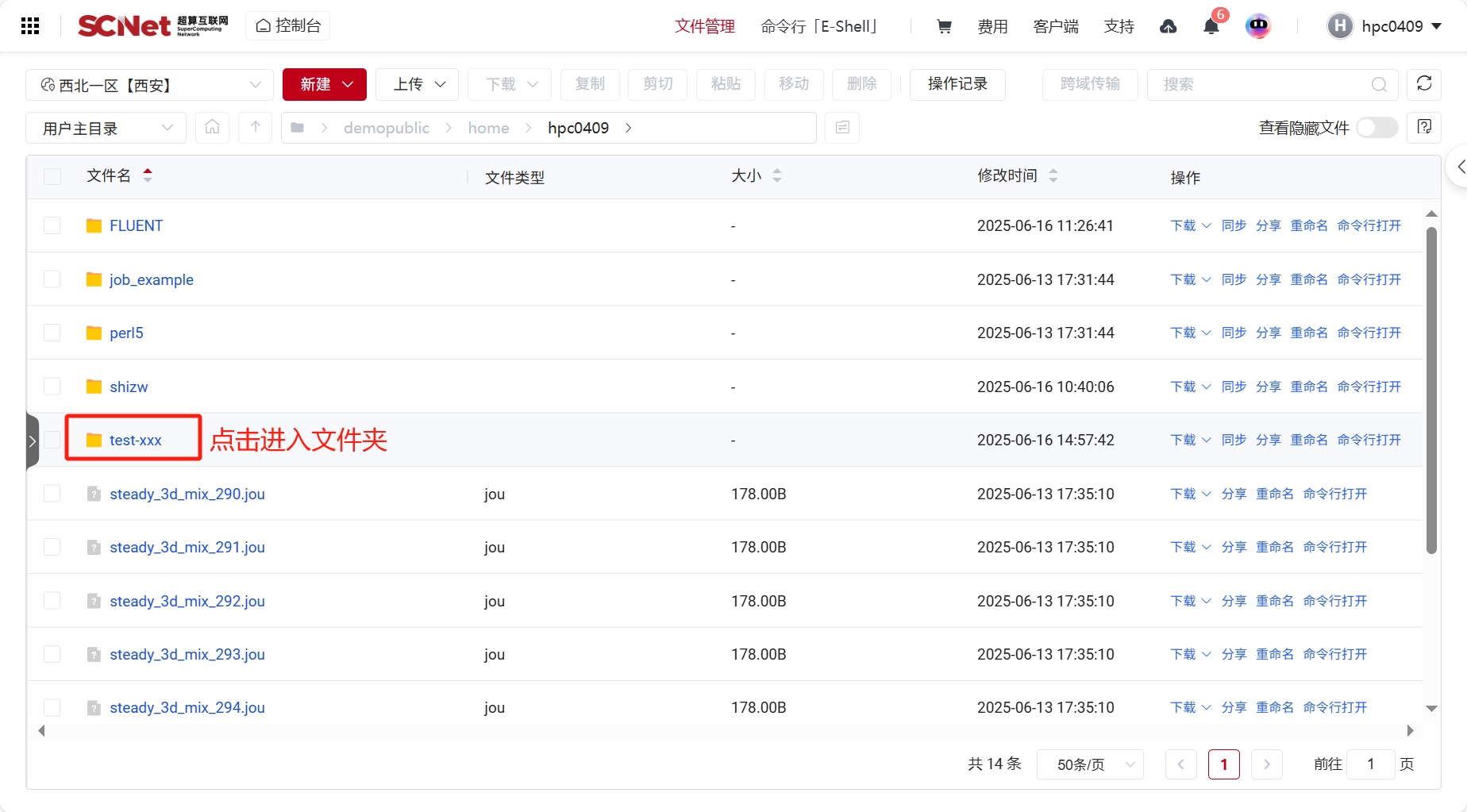
Task: Open the app grid launcher icon
Action: [30, 26]
